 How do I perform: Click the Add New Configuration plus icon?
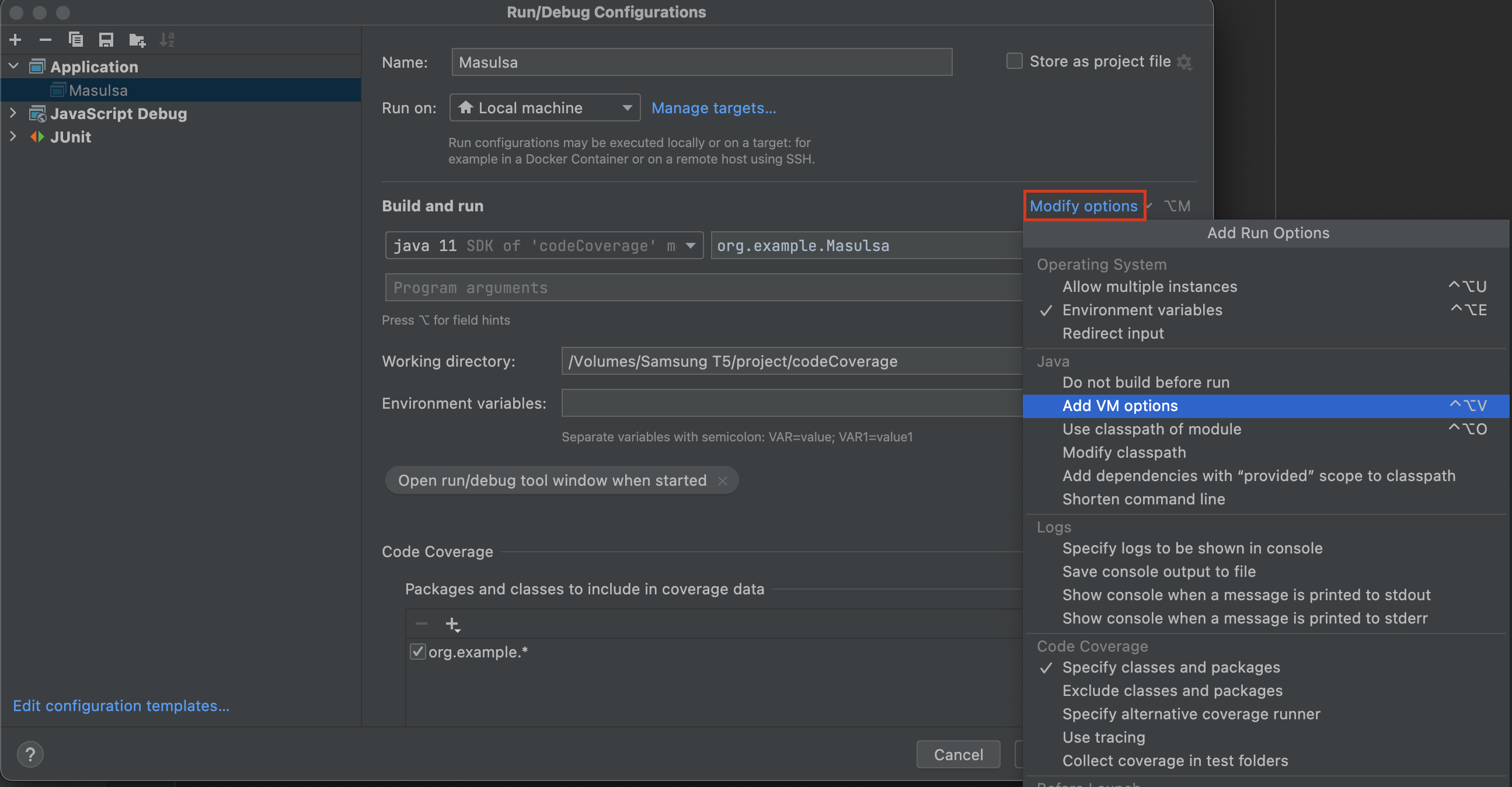click(16, 40)
